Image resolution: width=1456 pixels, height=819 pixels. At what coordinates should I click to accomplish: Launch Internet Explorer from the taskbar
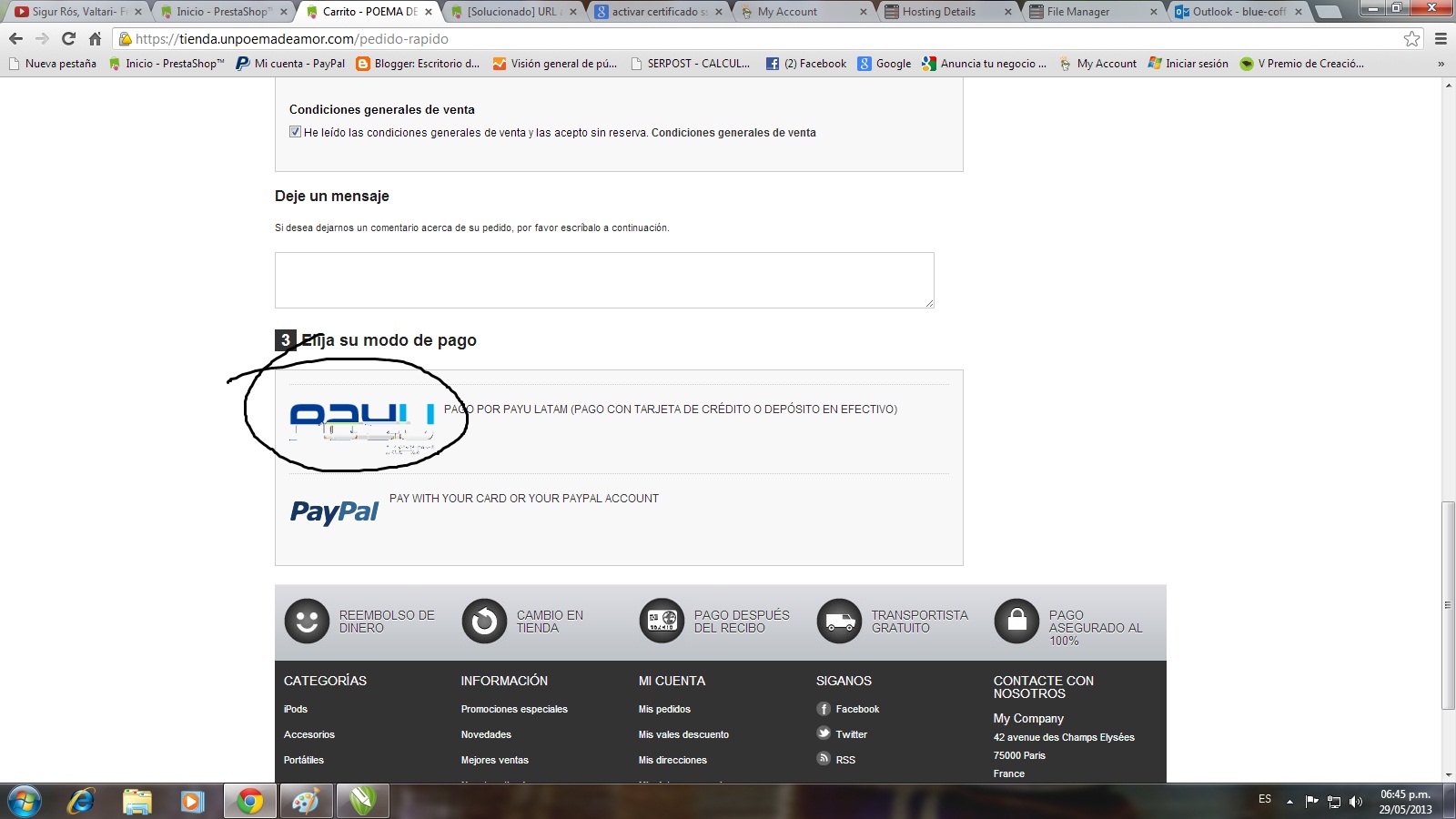[x=82, y=801]
